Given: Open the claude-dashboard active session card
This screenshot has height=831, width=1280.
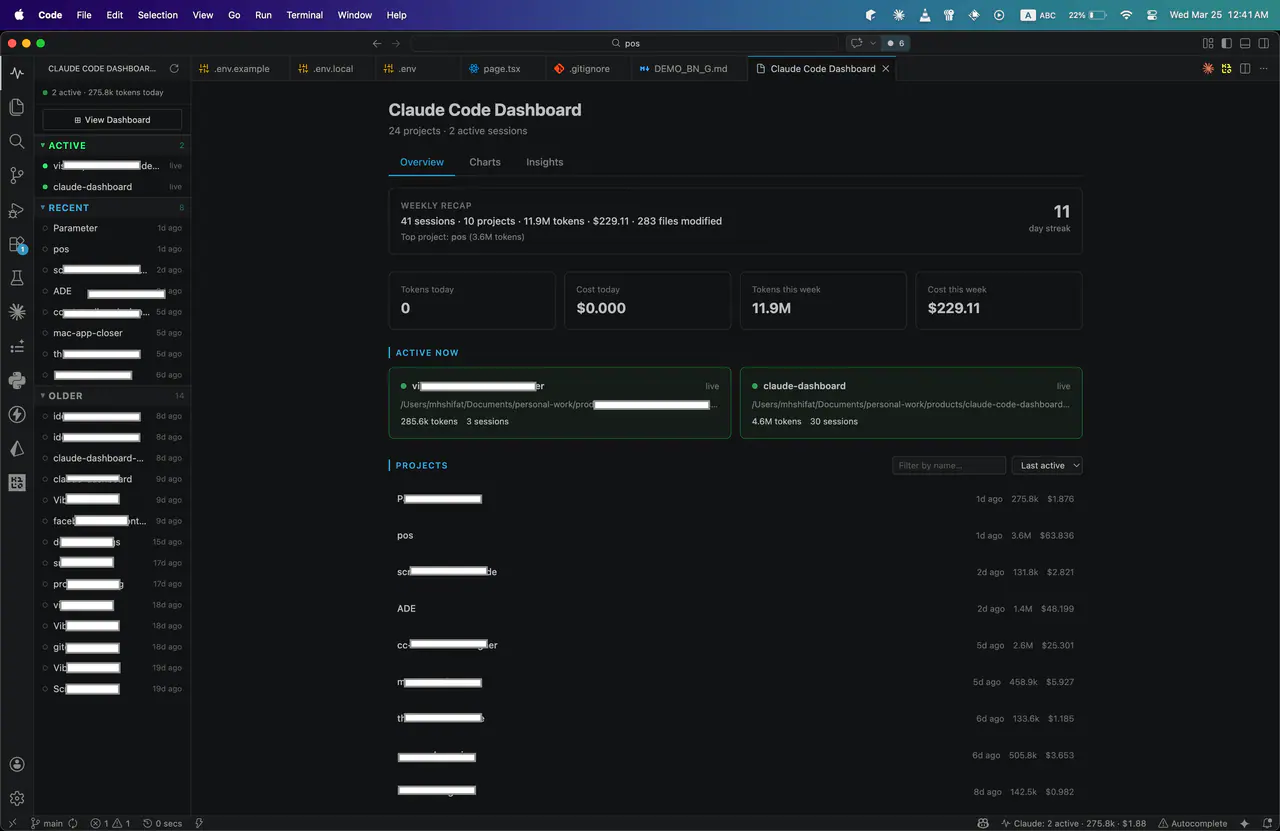Looking at the screenshot, I should click(x=911, y=403).
